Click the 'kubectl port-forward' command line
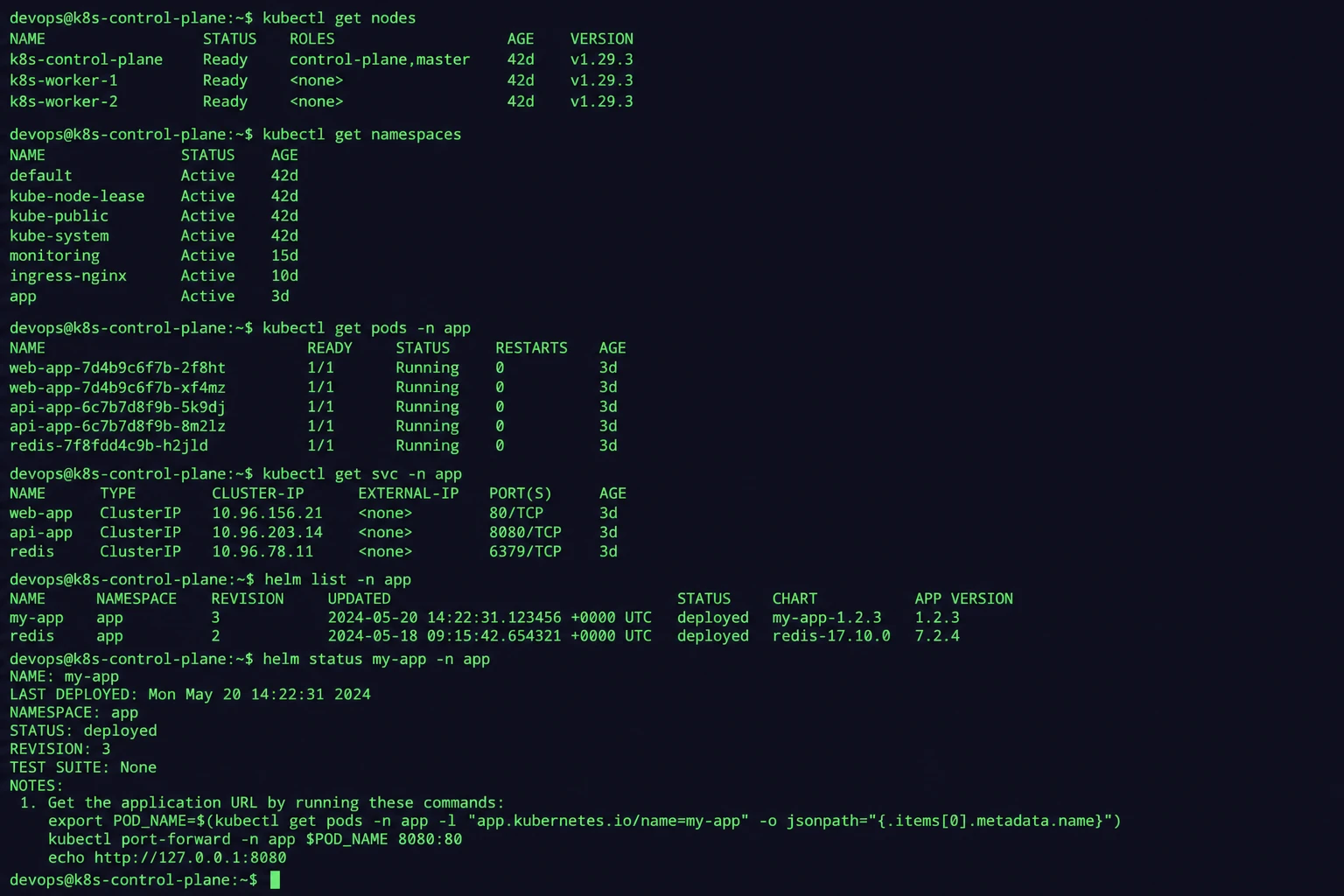The image size is (1344, 896). click(255, 839)
